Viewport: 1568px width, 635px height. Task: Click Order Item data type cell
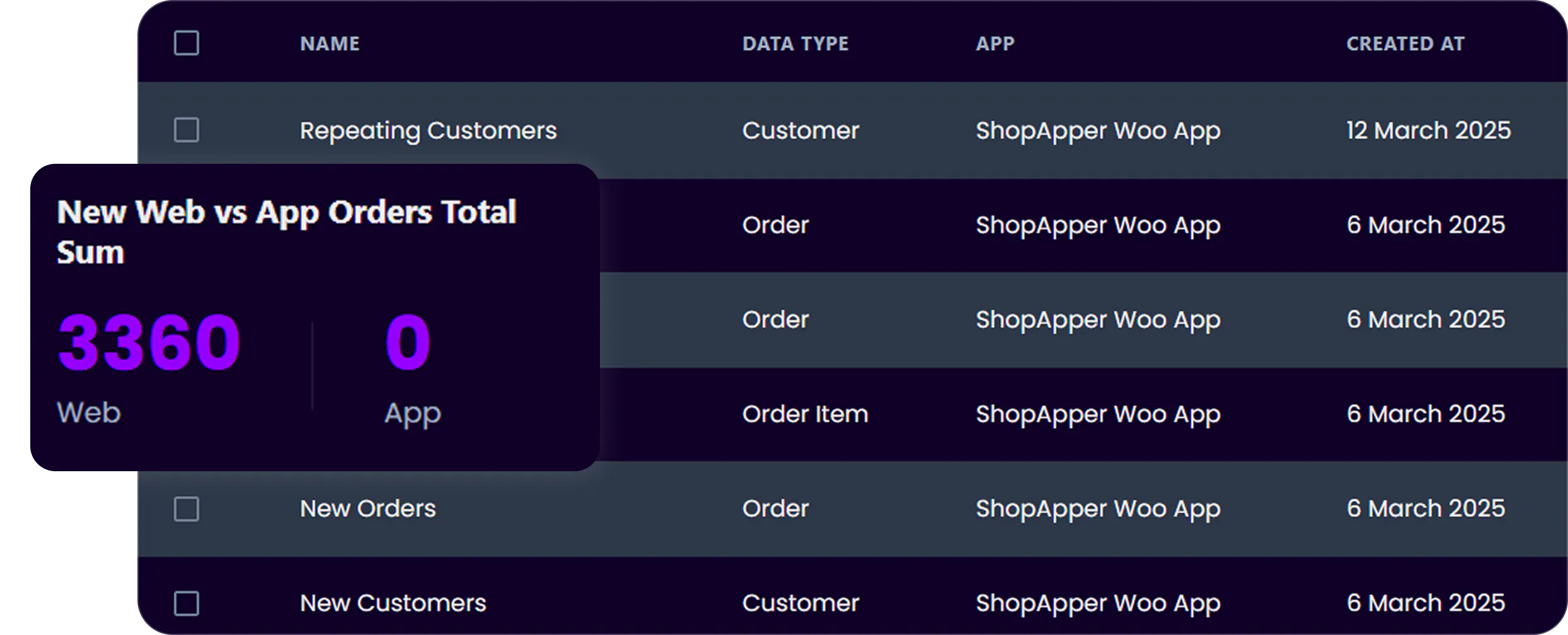pyautogui.click(x=805, y=414)
